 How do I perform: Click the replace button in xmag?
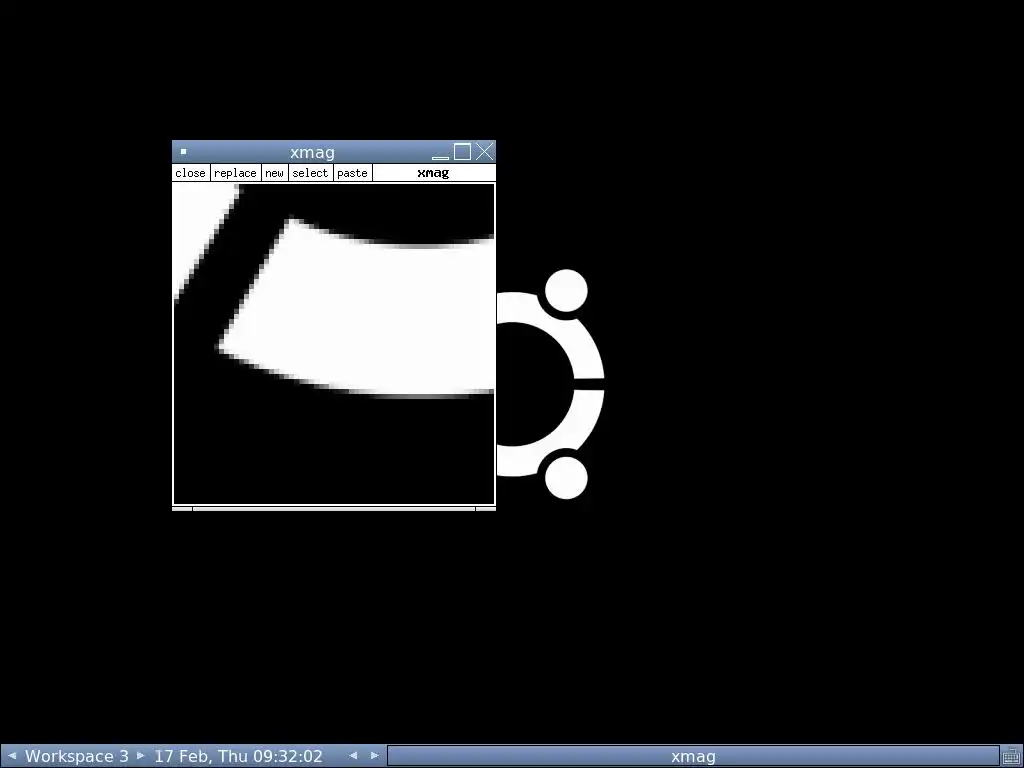coord(235,173)
